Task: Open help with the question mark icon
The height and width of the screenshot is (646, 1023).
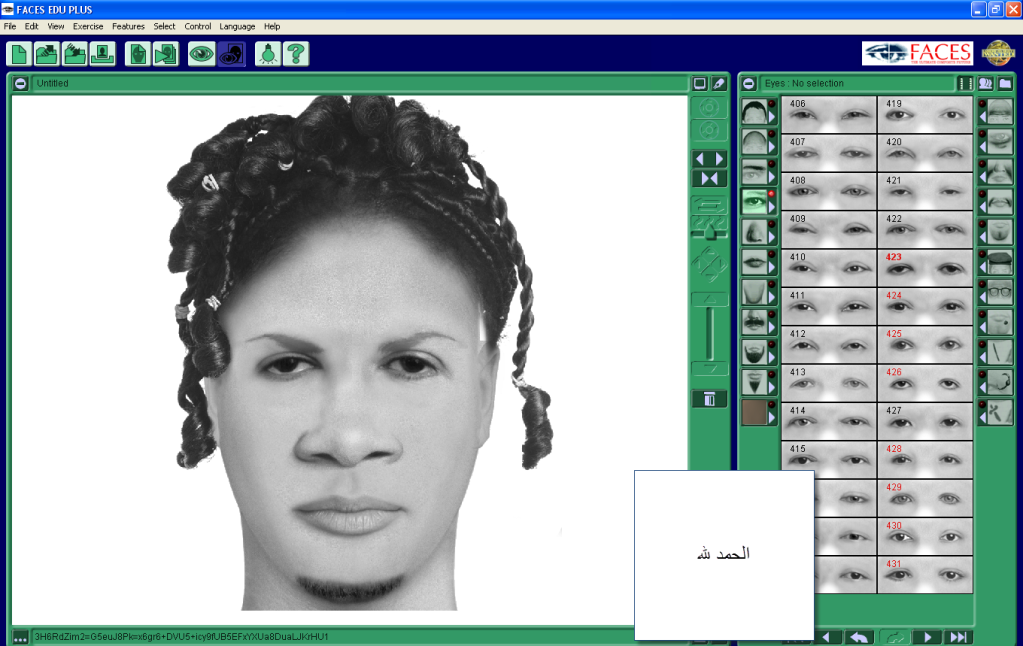Action: tap(296, 54)
